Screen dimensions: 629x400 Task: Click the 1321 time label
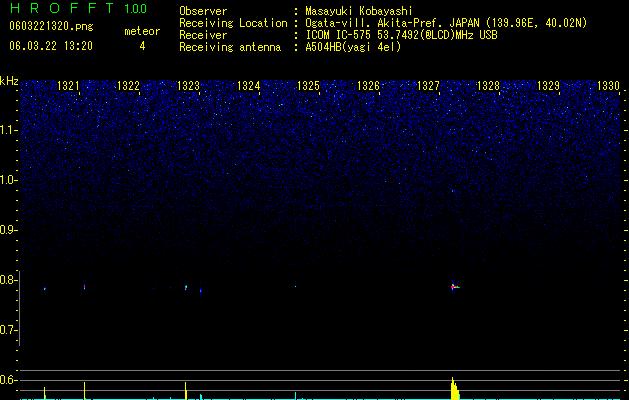coord(68,86)
